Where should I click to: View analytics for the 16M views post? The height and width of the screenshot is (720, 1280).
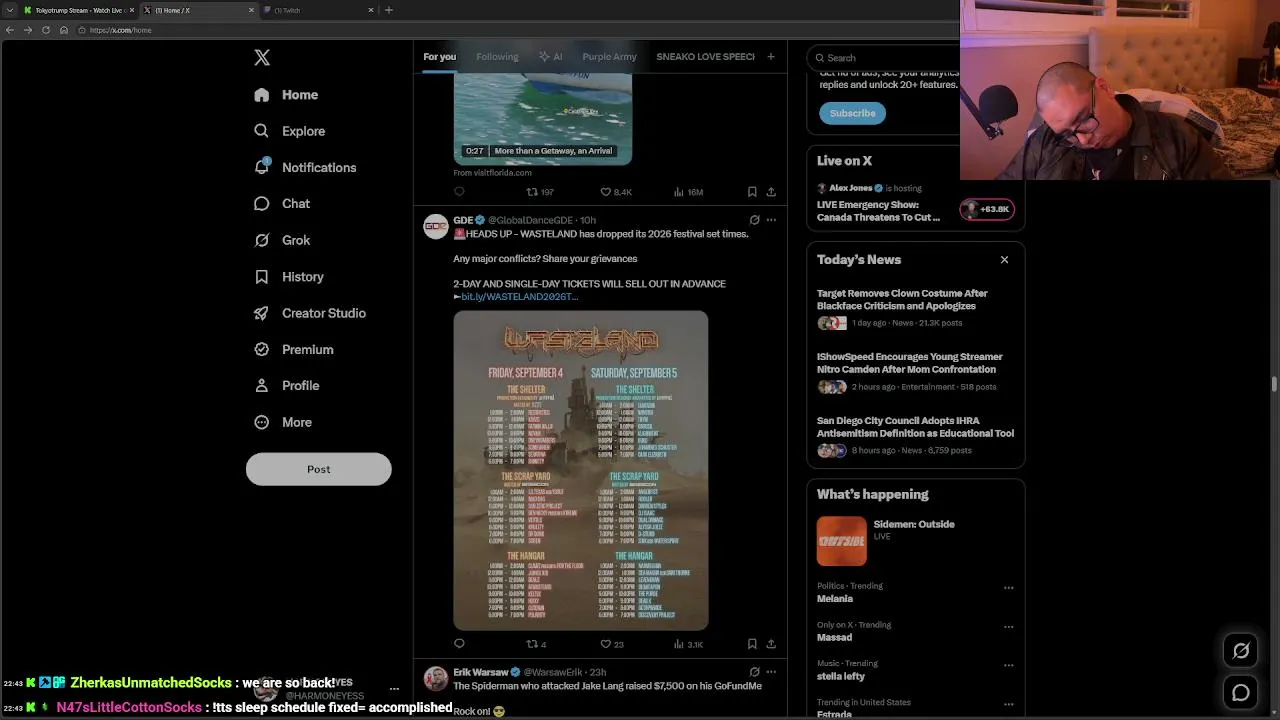[x=688, y=192]
